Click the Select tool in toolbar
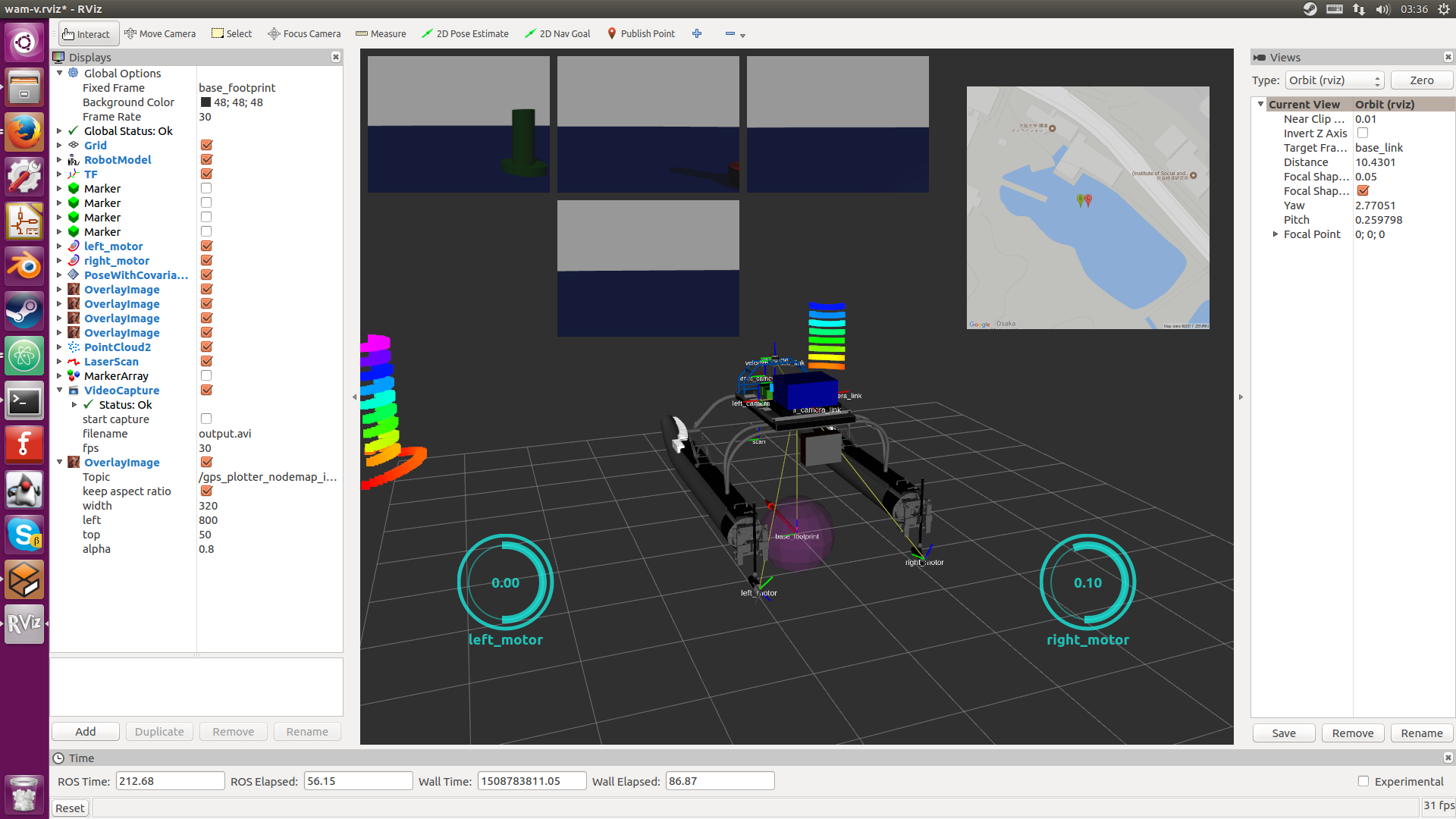Screen dimensions: 1456x819 pyautogui.click(x=231, y=34)
